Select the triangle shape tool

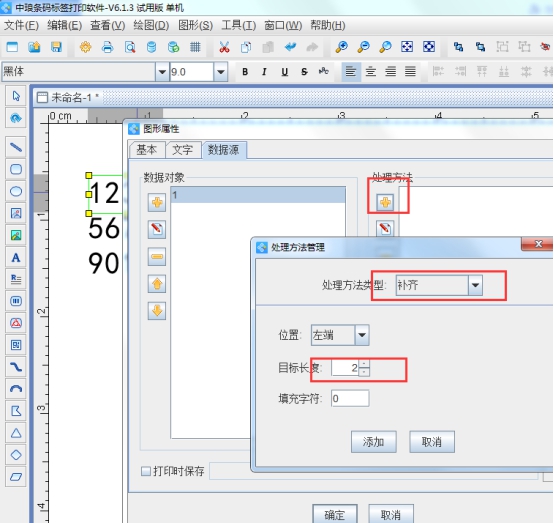(16, 433)
